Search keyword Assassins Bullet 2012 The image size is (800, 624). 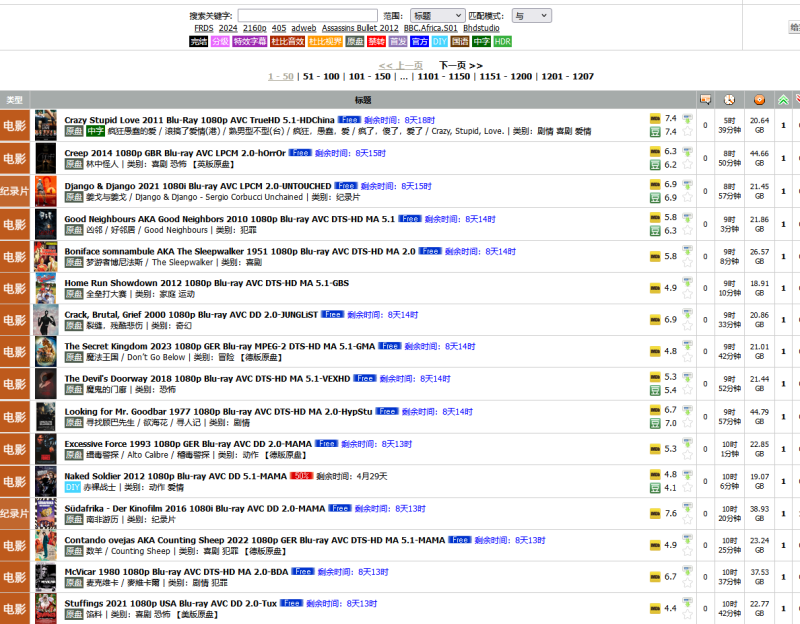pos(360,28)
